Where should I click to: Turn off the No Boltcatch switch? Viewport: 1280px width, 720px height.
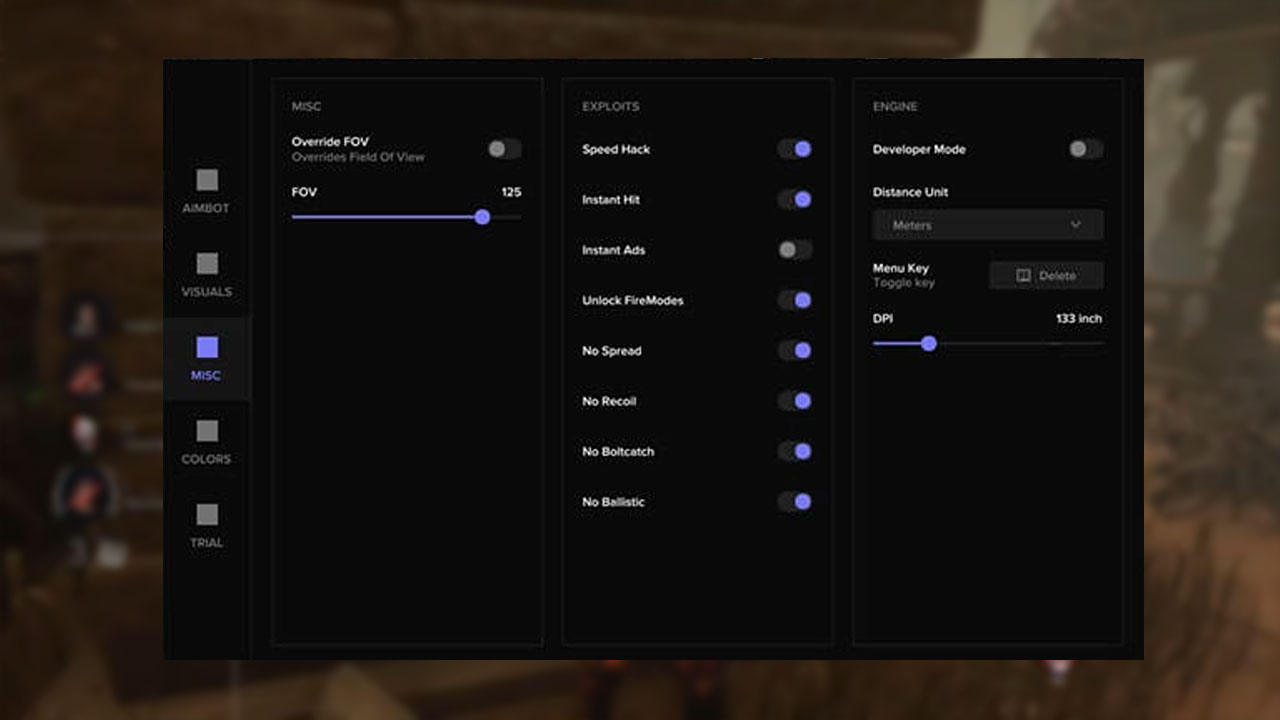[x=795, y=451]
